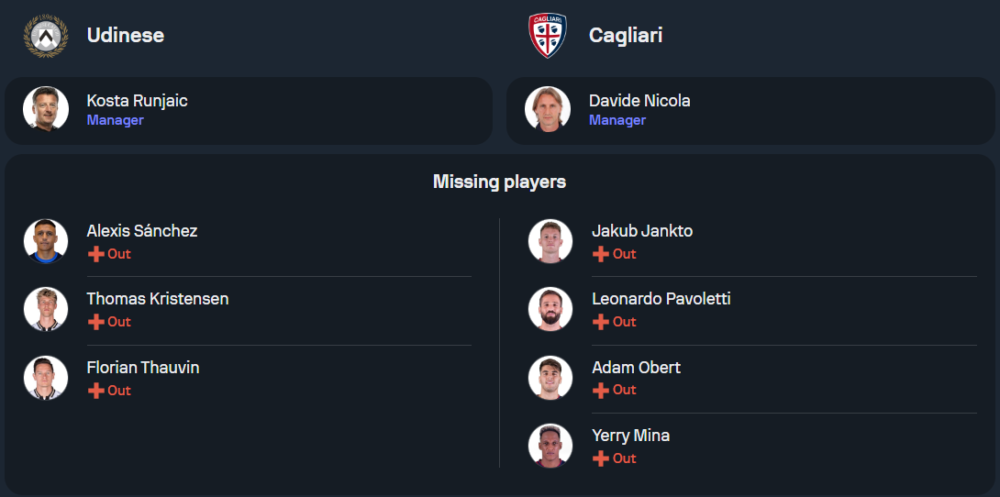
Task: Click the injury cross icon under Yerry Mina
Action: pyautogui.click(x=601, y=459)
